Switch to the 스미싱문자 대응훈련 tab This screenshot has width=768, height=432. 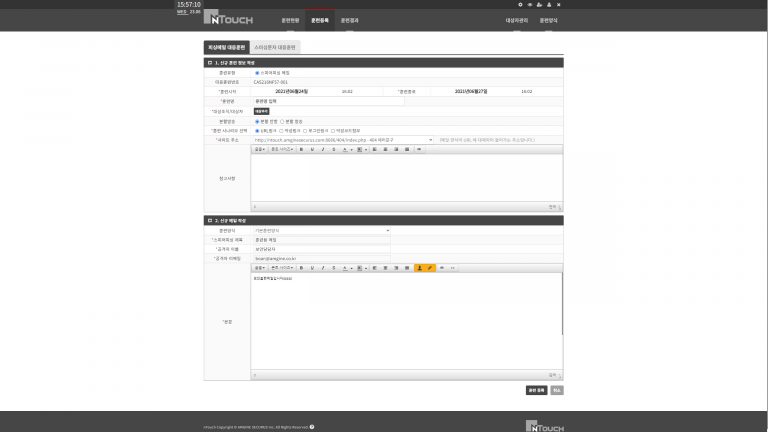pyautogui.click(x=275, y=48)
